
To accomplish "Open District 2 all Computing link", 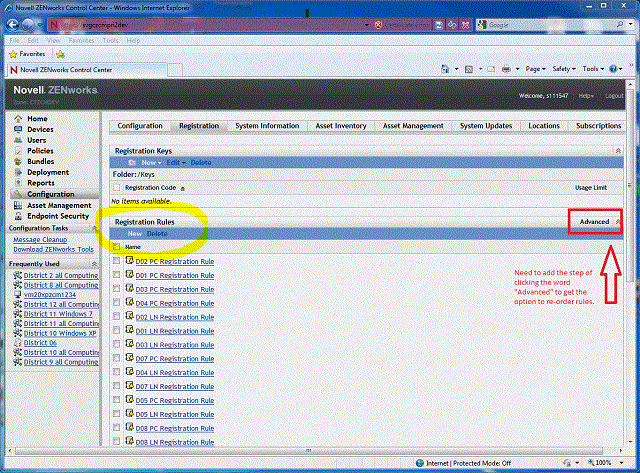I will click(61, 275).
